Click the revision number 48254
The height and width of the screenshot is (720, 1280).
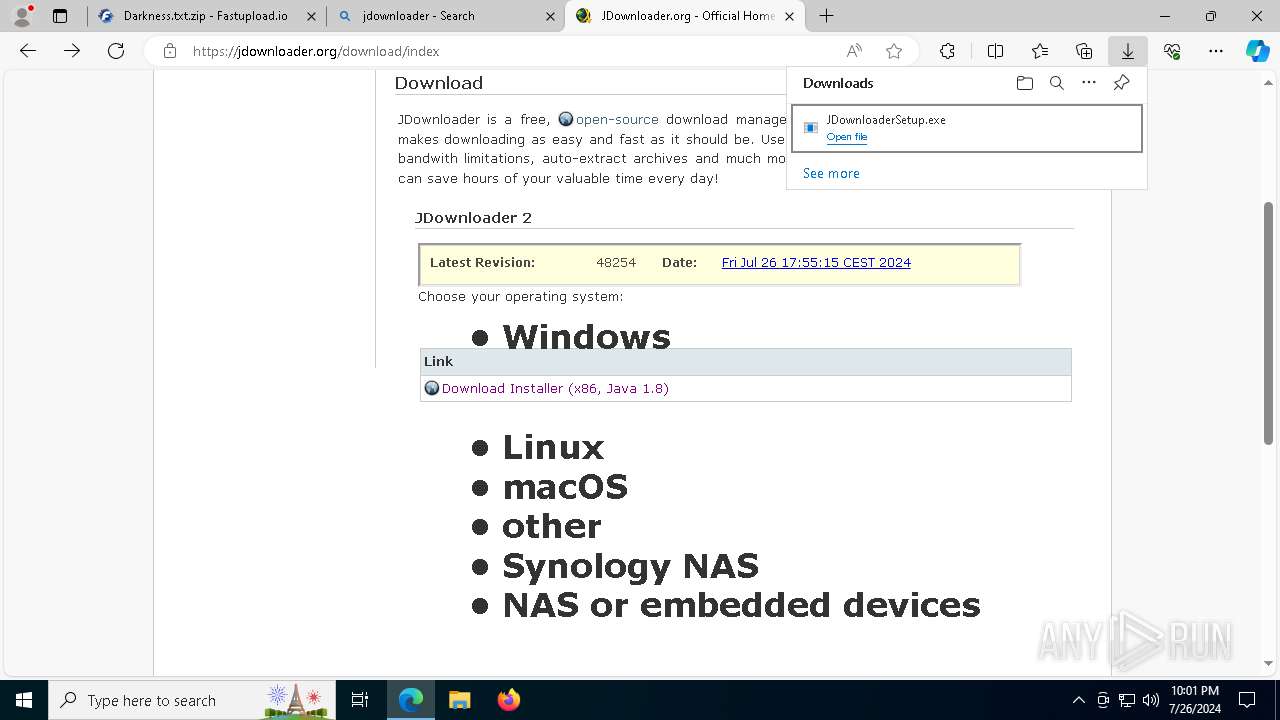tap(616, 263)
